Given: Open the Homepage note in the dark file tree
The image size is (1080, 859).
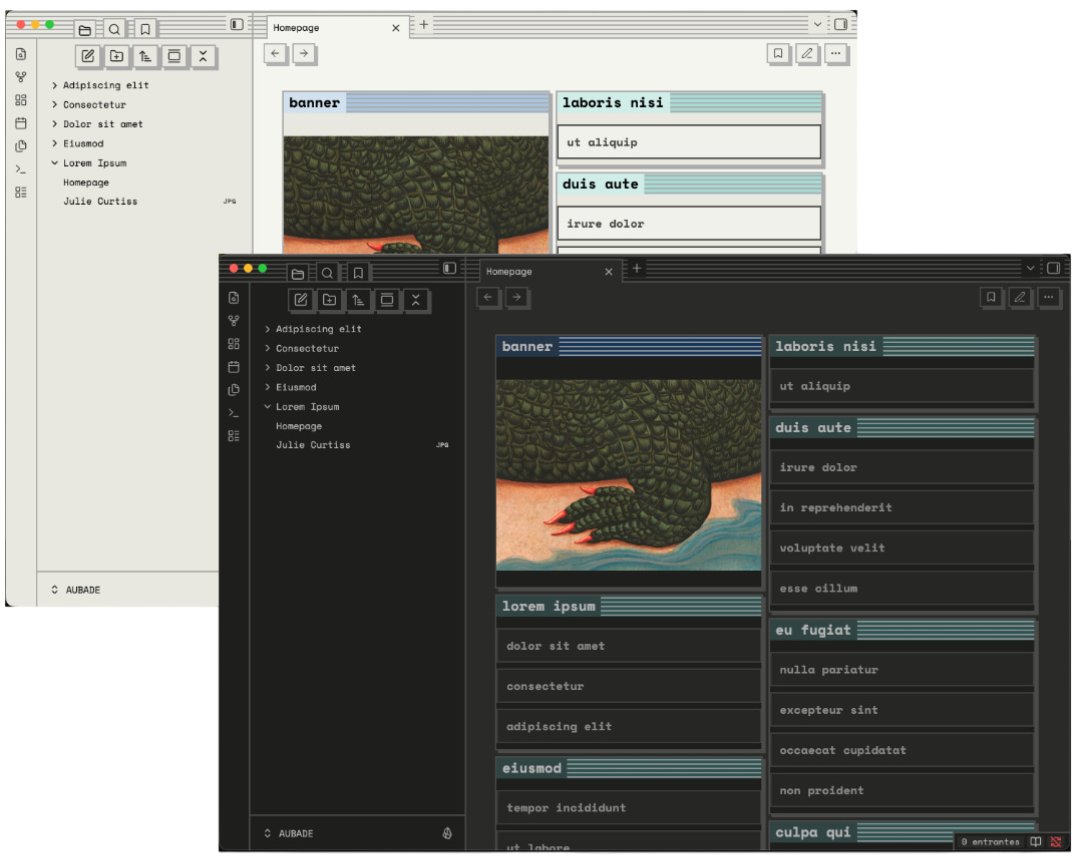Looking at the screenshot, I should click(299, 426).
